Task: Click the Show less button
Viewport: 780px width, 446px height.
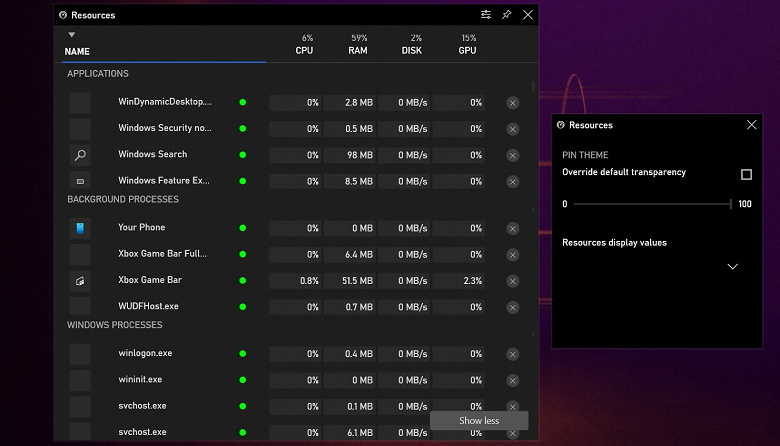Action: coord(479,421)
